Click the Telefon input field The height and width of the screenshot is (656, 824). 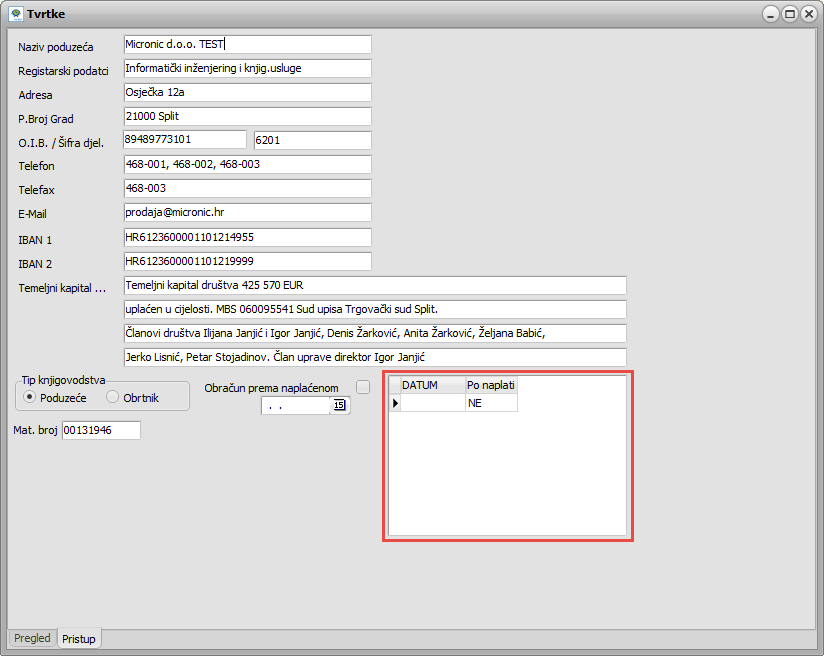point(248,164)
